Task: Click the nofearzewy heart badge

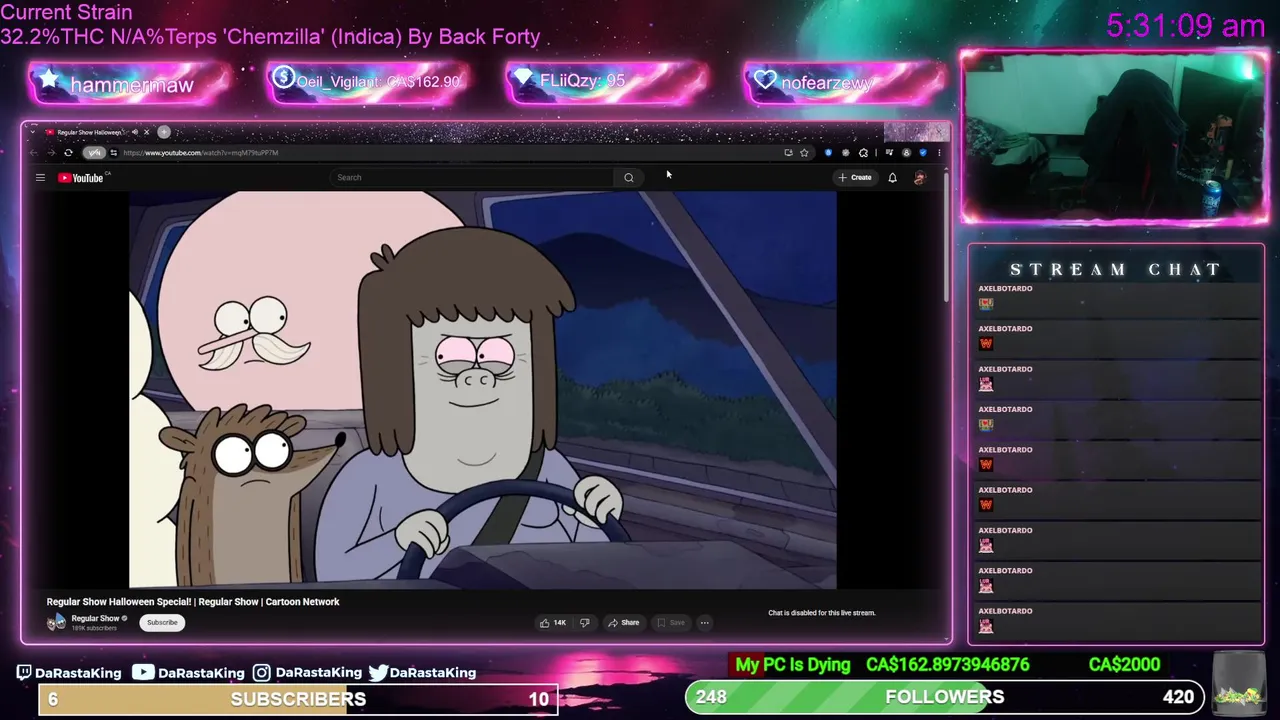Action: click(x=845, y=82)
